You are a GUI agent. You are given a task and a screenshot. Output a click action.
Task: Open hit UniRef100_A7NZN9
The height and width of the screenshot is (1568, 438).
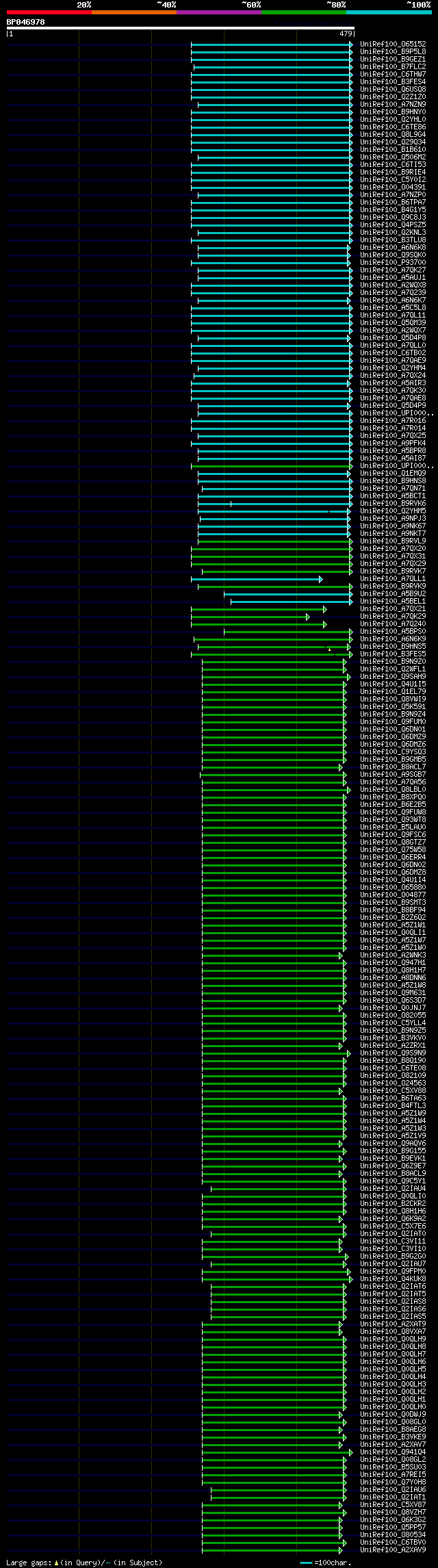(x=393, y=105)
